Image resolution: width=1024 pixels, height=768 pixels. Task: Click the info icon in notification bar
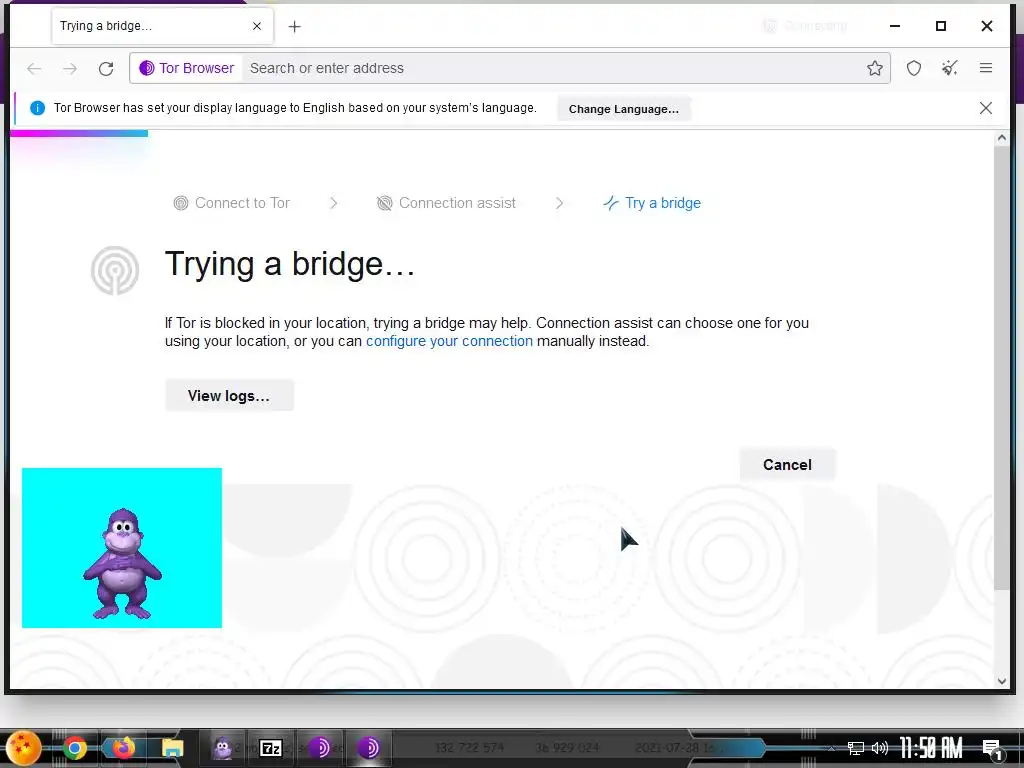tap(37, 108)
